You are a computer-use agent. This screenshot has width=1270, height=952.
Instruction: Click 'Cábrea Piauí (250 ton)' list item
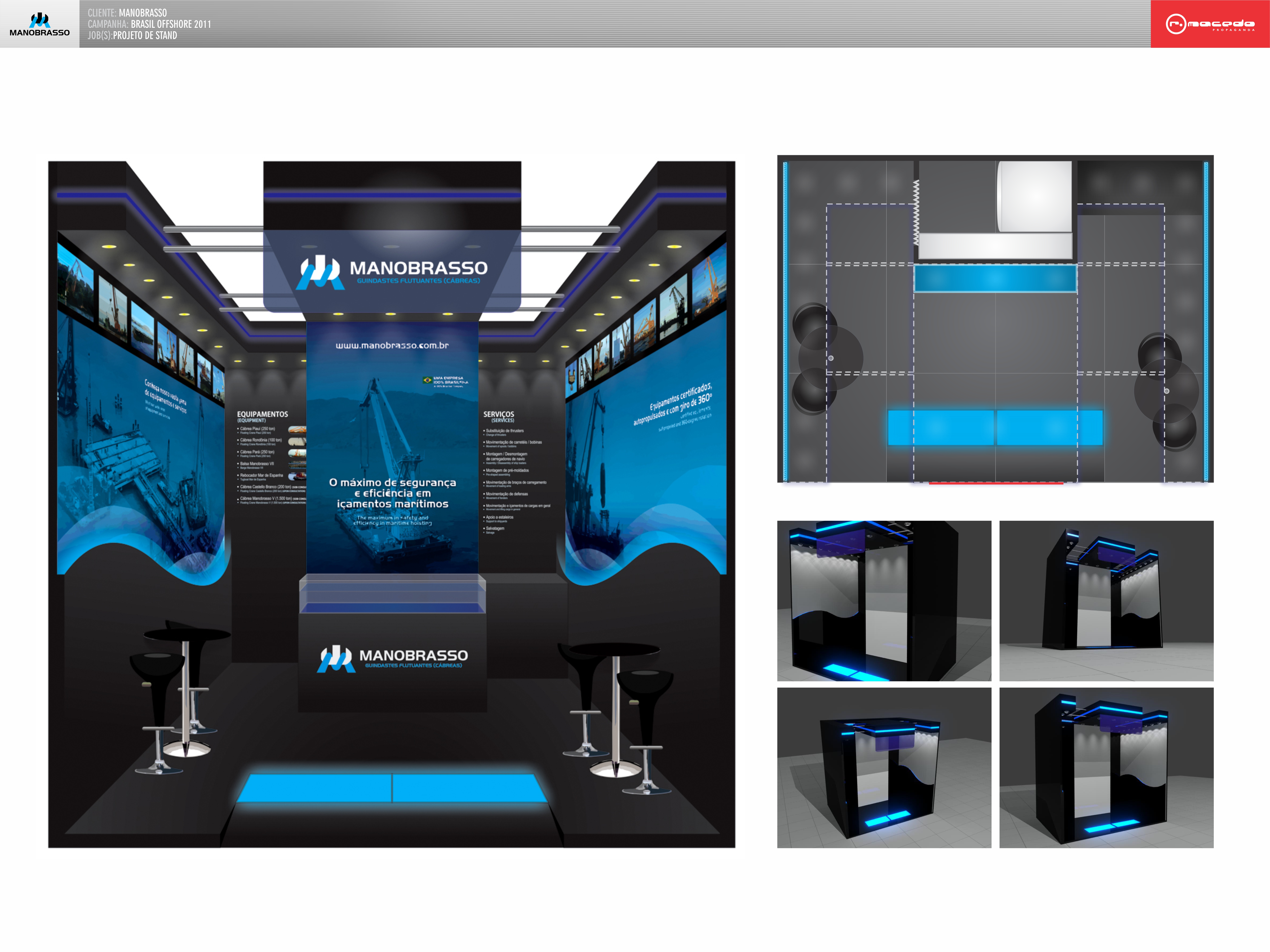coord(257,429)
